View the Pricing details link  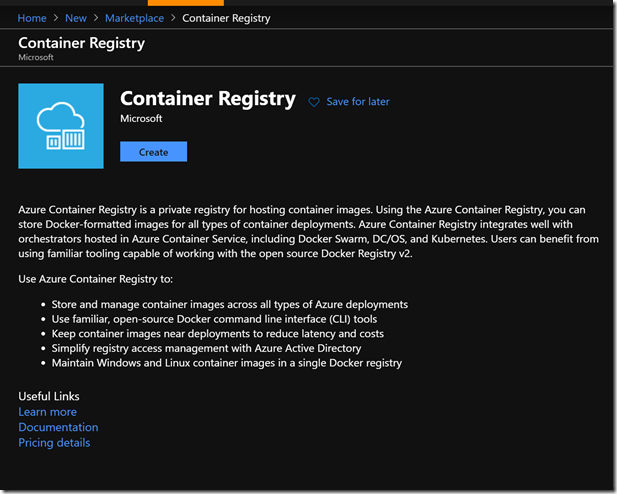point(54,442)
